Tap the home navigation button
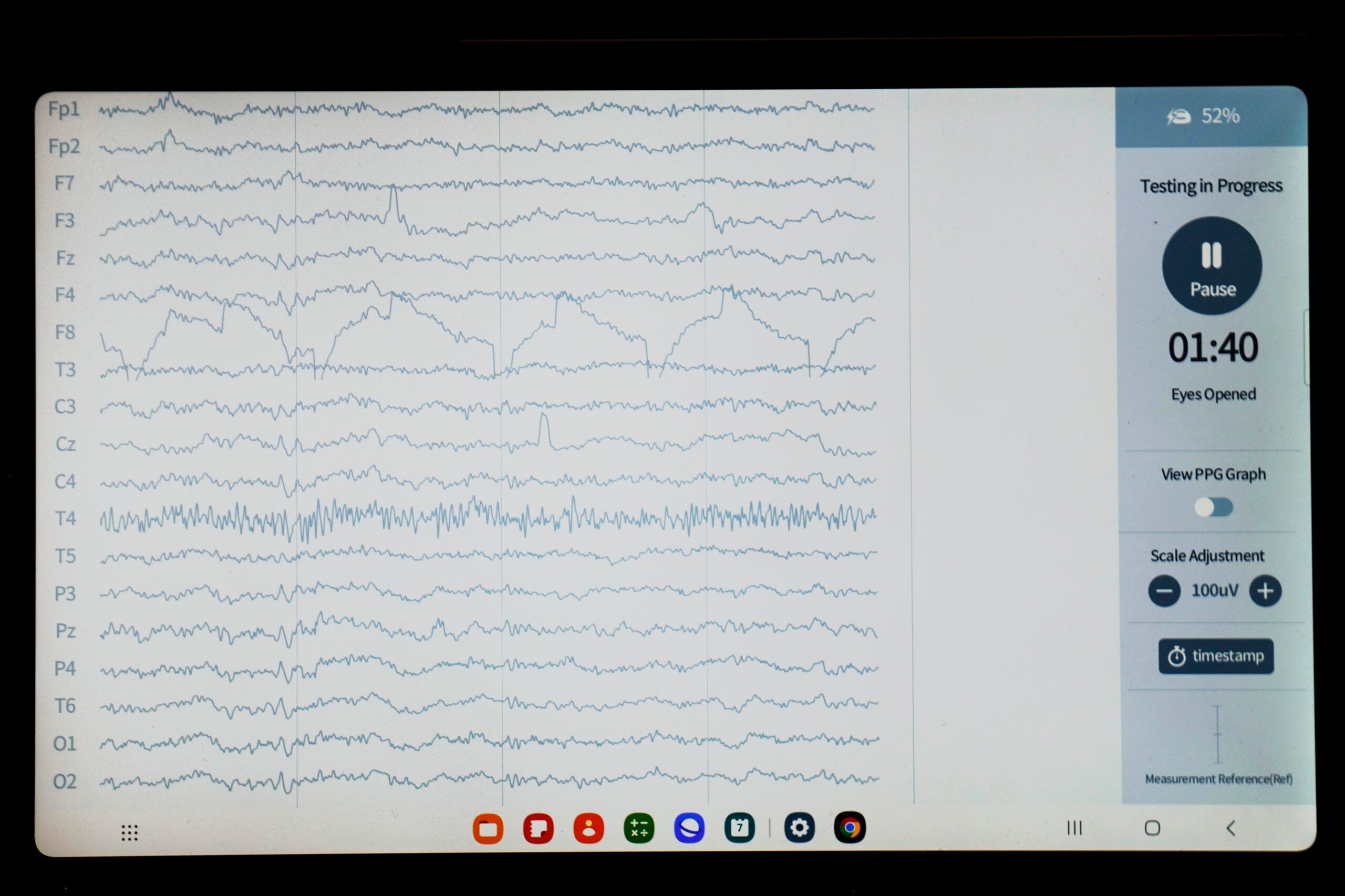1345x896 pixels. pos(1152,828)
